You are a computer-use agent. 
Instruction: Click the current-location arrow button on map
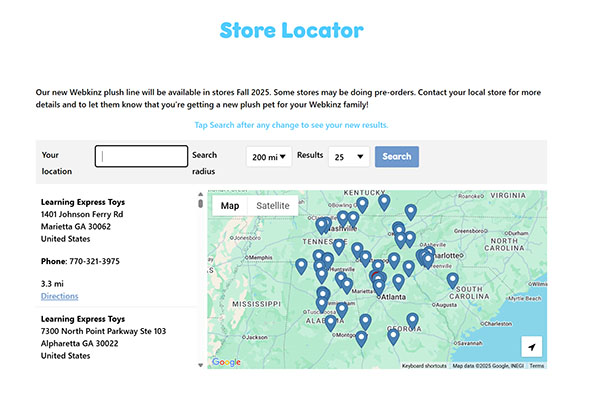(x=532, y=346)
